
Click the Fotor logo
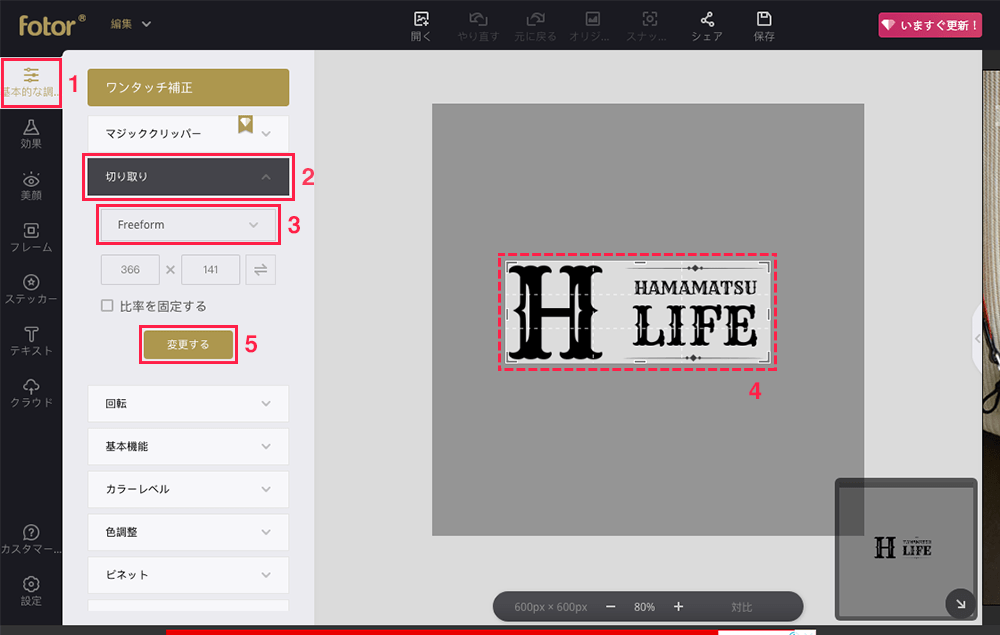(52, 25)
